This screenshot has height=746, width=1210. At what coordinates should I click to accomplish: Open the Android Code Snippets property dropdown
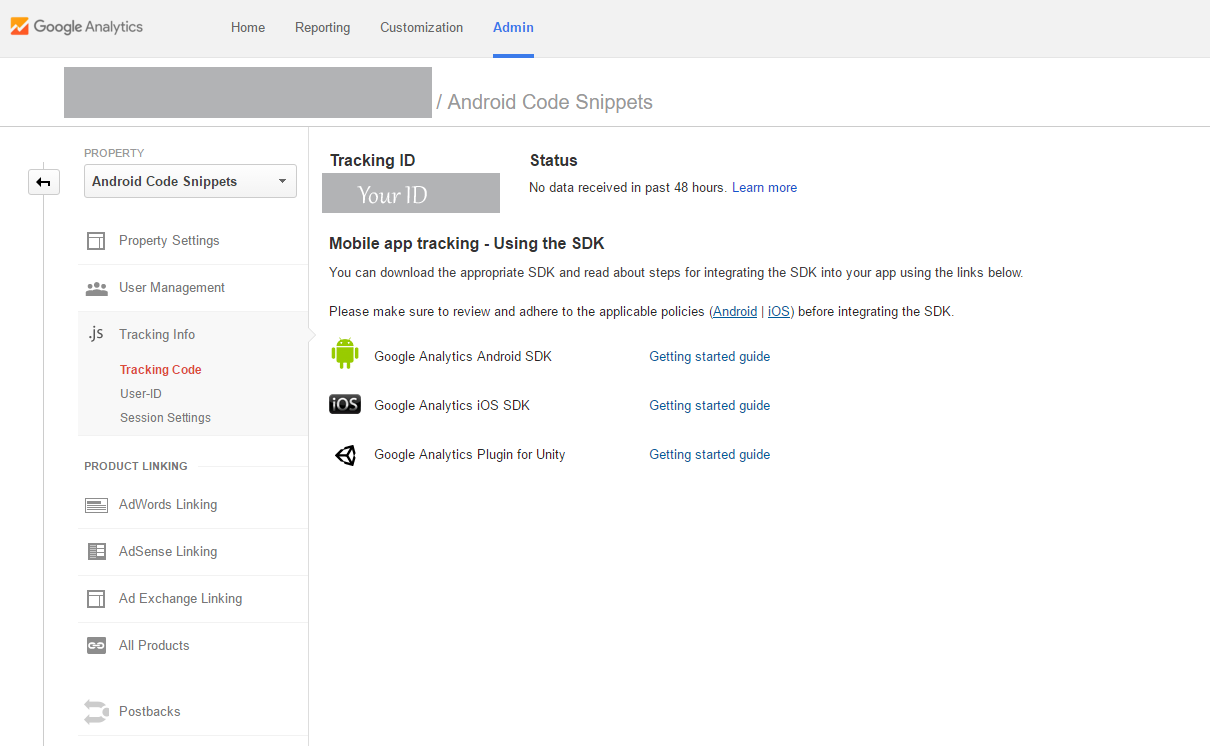pos(190,181)
